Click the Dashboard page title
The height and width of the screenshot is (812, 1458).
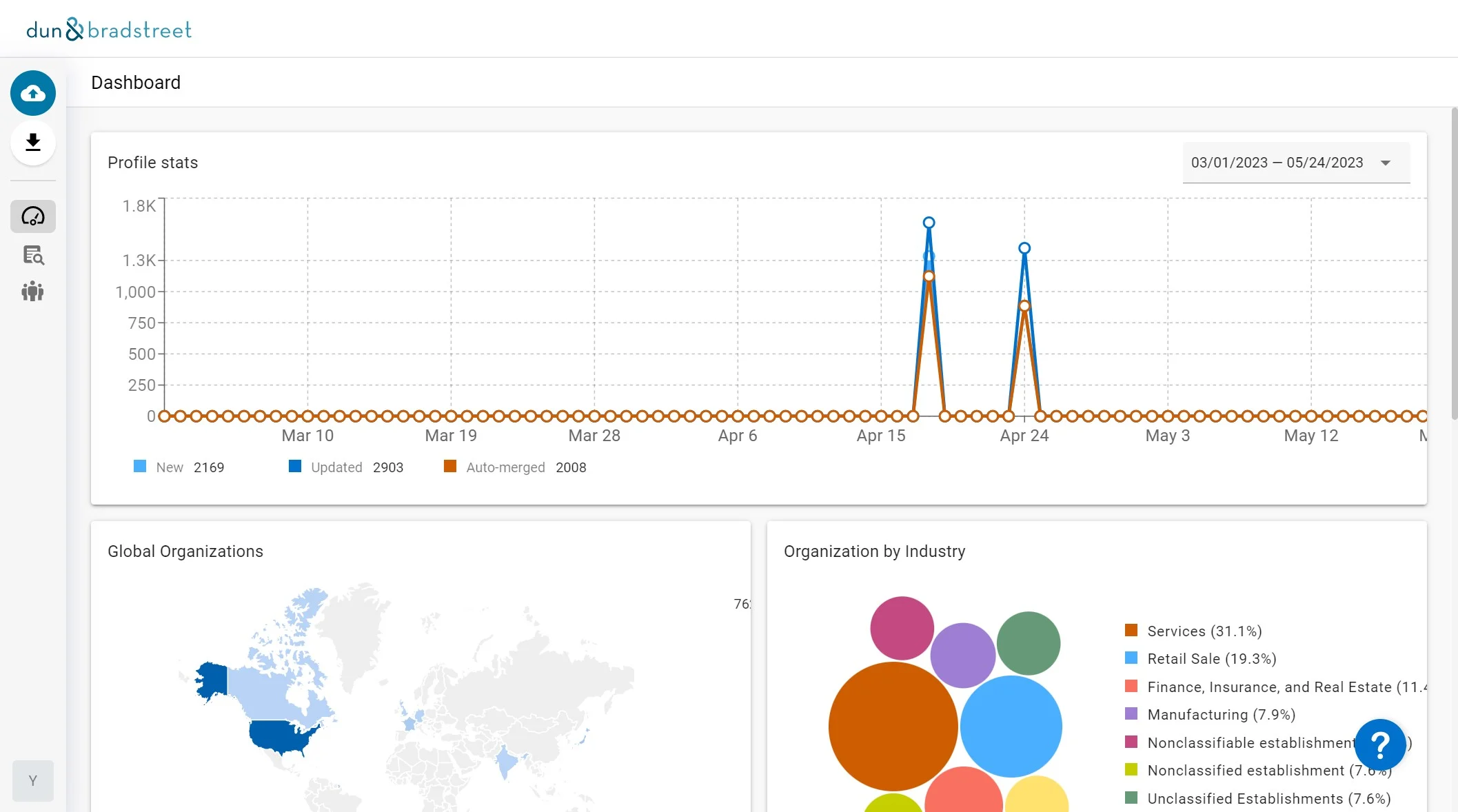(x=136, y=82)
